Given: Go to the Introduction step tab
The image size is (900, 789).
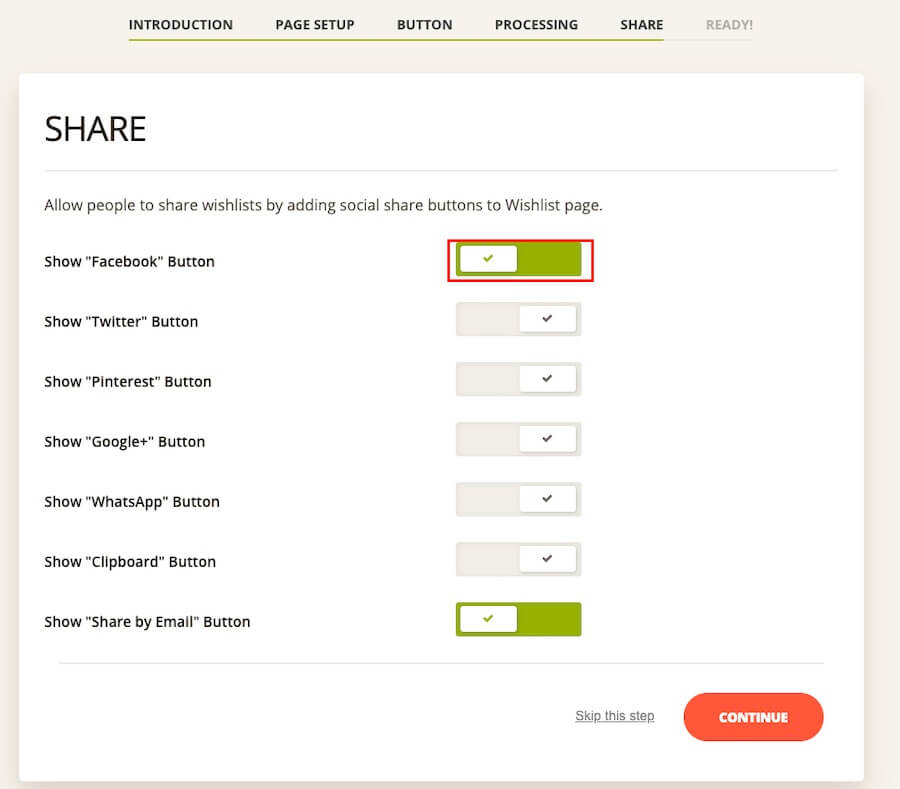Looking at the screenshot, I should tap(180, 24).
